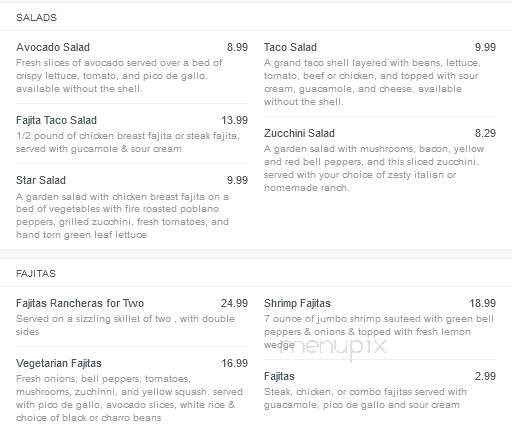Click the Vegetarian Fajitas title

(x=59, y=363)
